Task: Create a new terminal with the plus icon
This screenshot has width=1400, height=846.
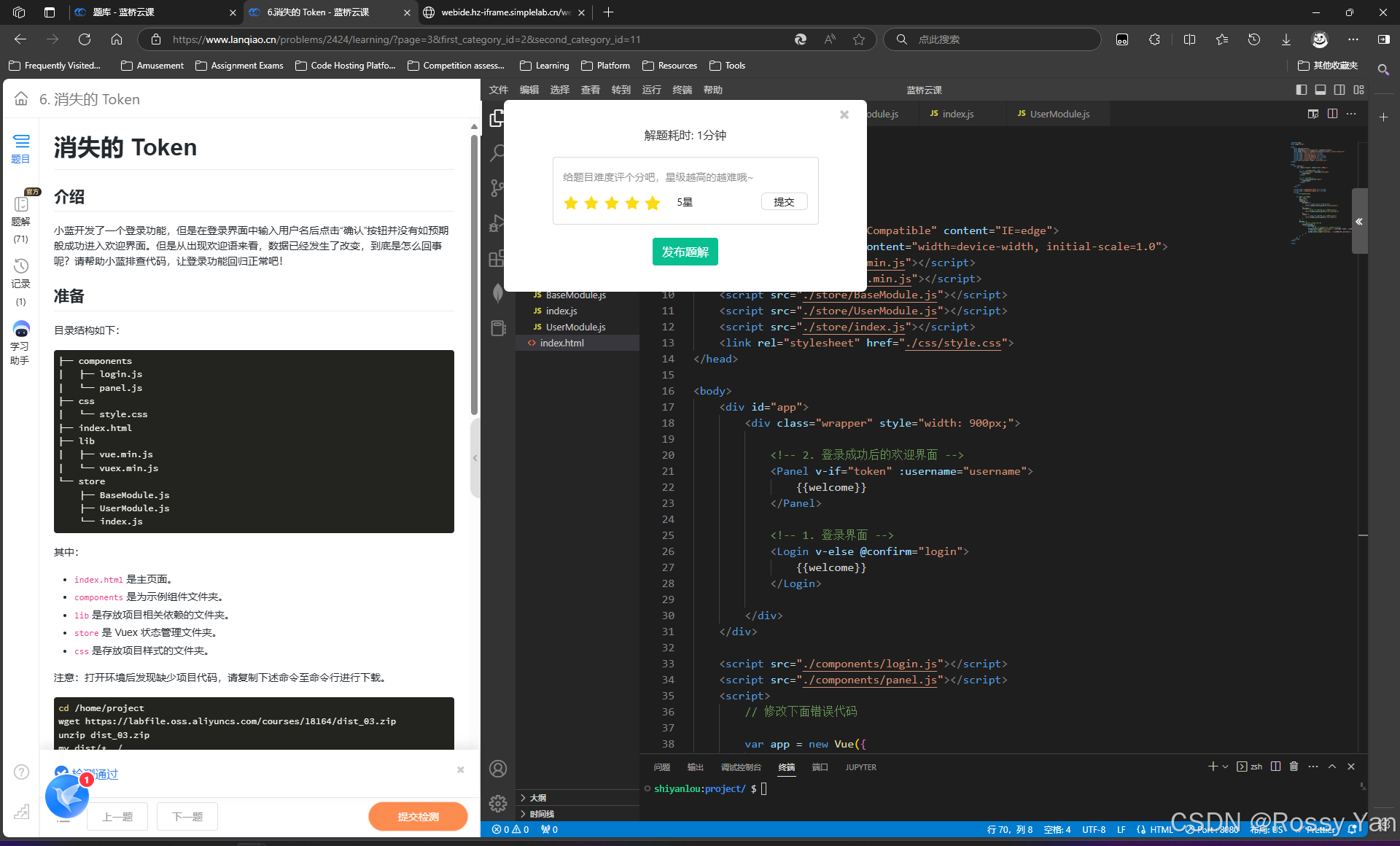Action: (1212, 767)
